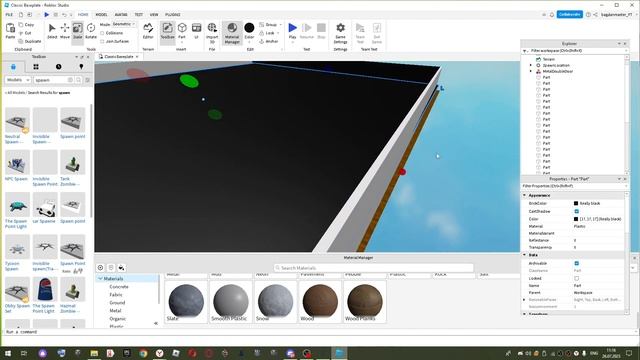
Task: Switch to the MODEL ribbon tab
Action: (x=101, y=15)
